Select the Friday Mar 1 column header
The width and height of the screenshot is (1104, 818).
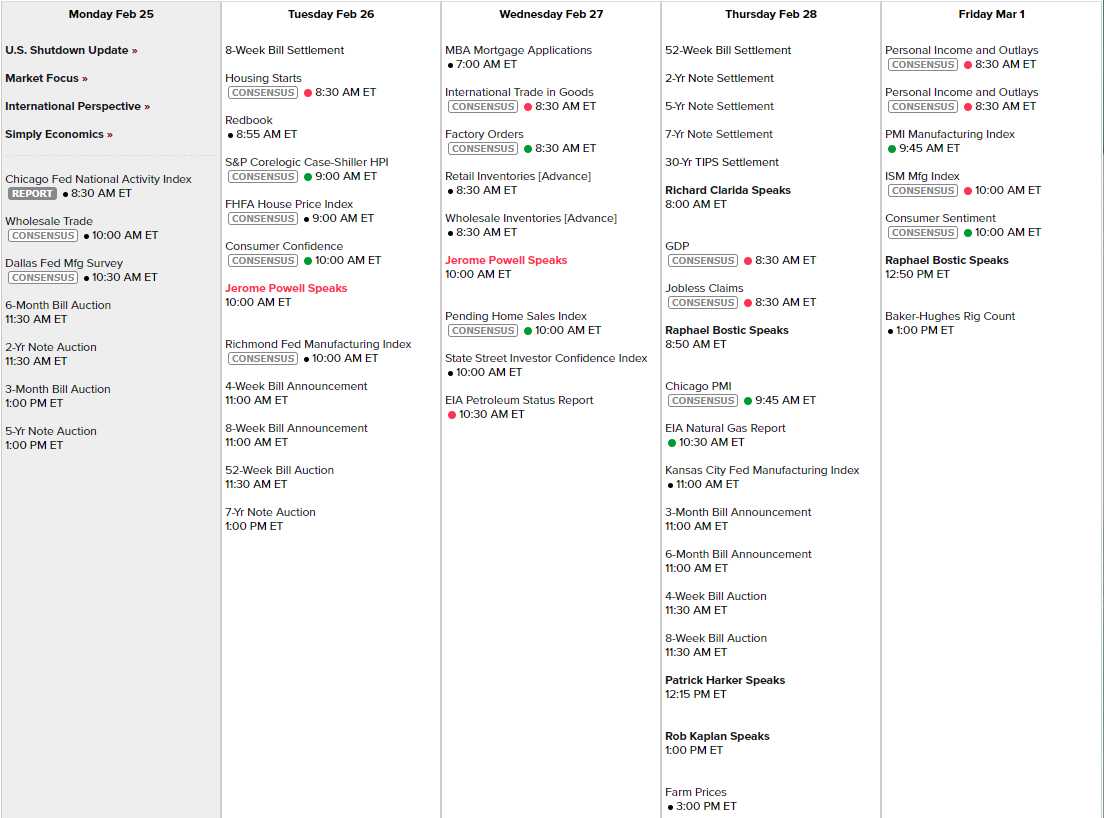[x=991, y=14]
